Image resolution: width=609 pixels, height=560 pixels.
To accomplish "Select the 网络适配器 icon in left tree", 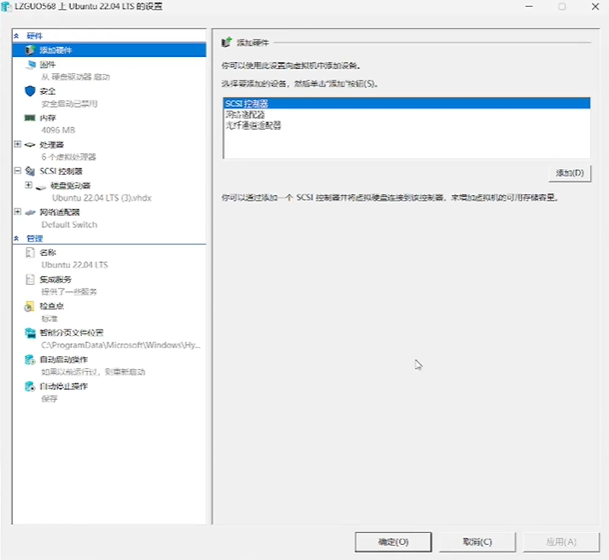I will [x=30, y=212].
